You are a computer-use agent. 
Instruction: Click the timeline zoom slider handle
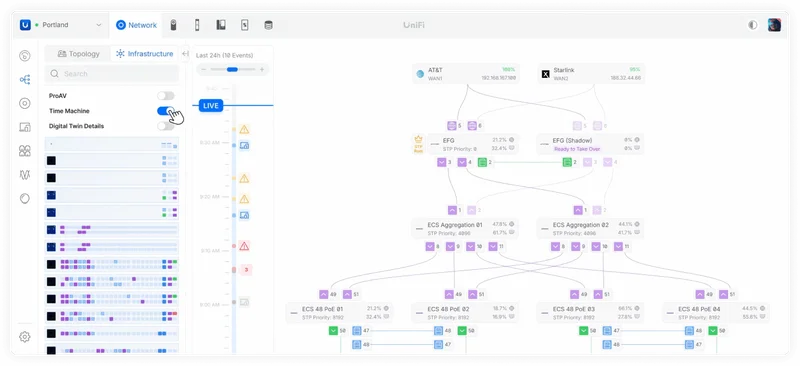(x=232, y=69)
